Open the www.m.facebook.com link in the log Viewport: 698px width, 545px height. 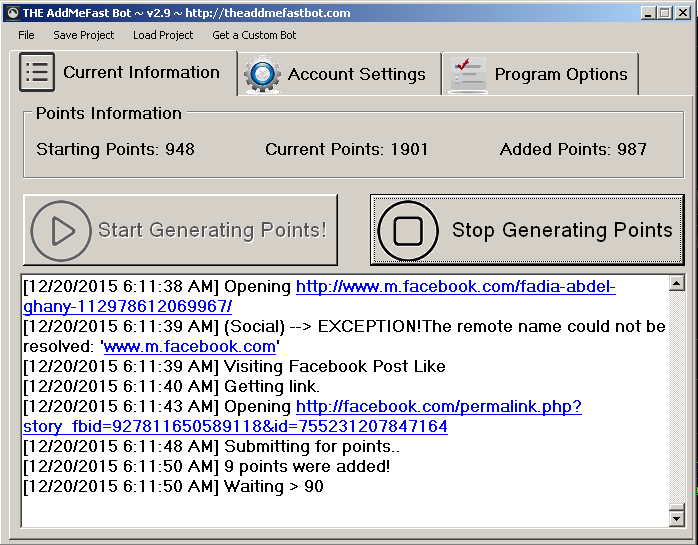click(190, 346)
